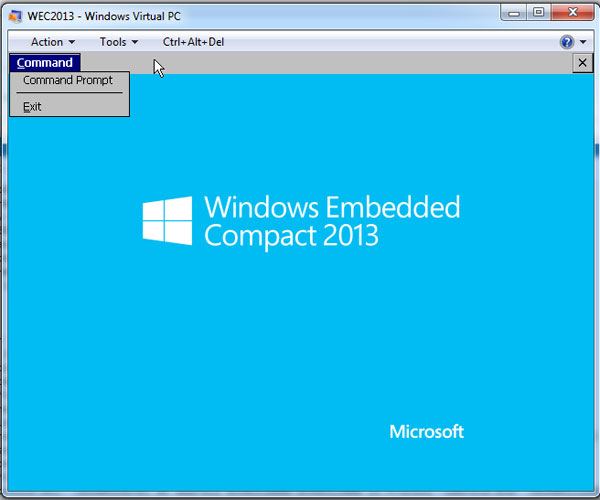Close the WEC2013 Virtual PC window
This screenshot has height=500, width=600.
pyautogui.click(x=572, y=12)
